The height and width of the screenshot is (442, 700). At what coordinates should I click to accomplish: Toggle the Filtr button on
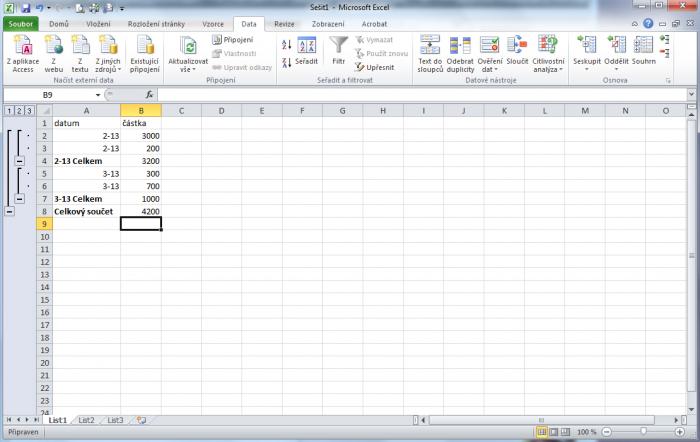(x=339, y=50)
